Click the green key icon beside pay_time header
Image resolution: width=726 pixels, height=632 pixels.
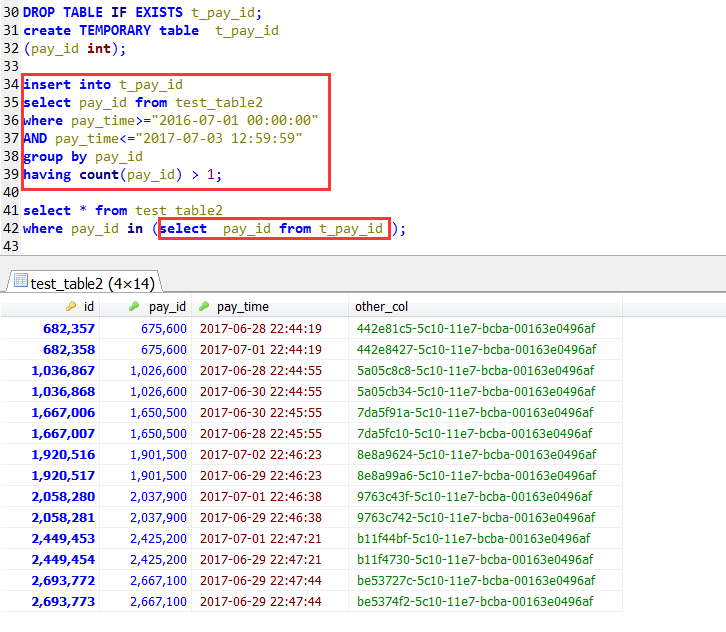coord(205,307)
